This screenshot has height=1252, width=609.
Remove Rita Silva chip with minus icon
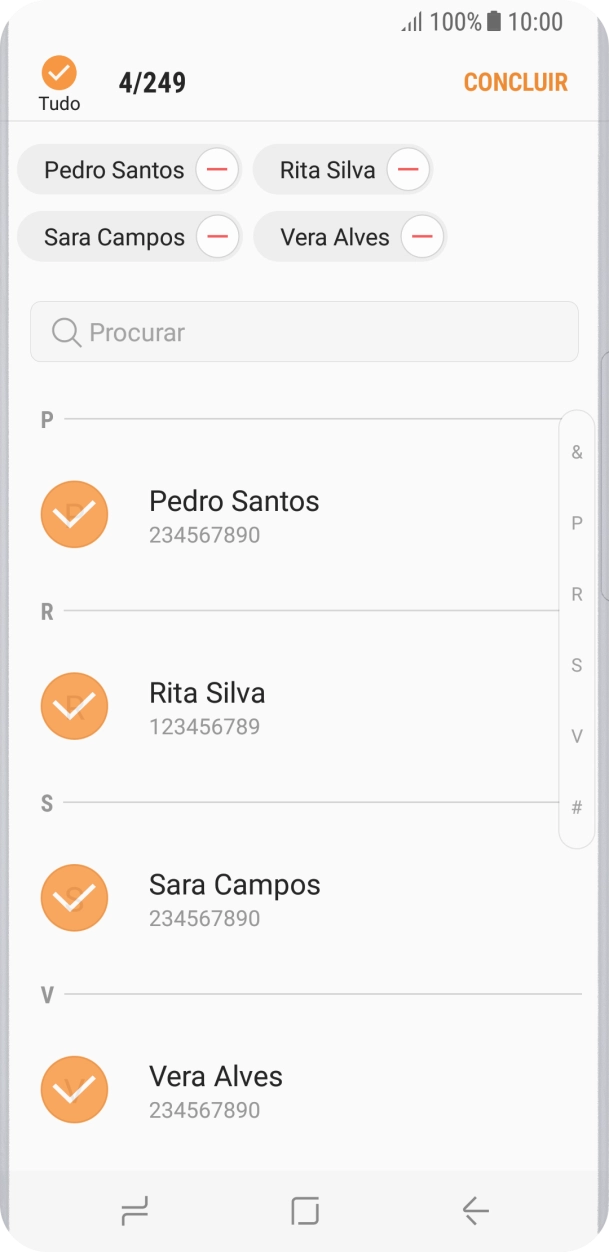click(x=408, y=170)
